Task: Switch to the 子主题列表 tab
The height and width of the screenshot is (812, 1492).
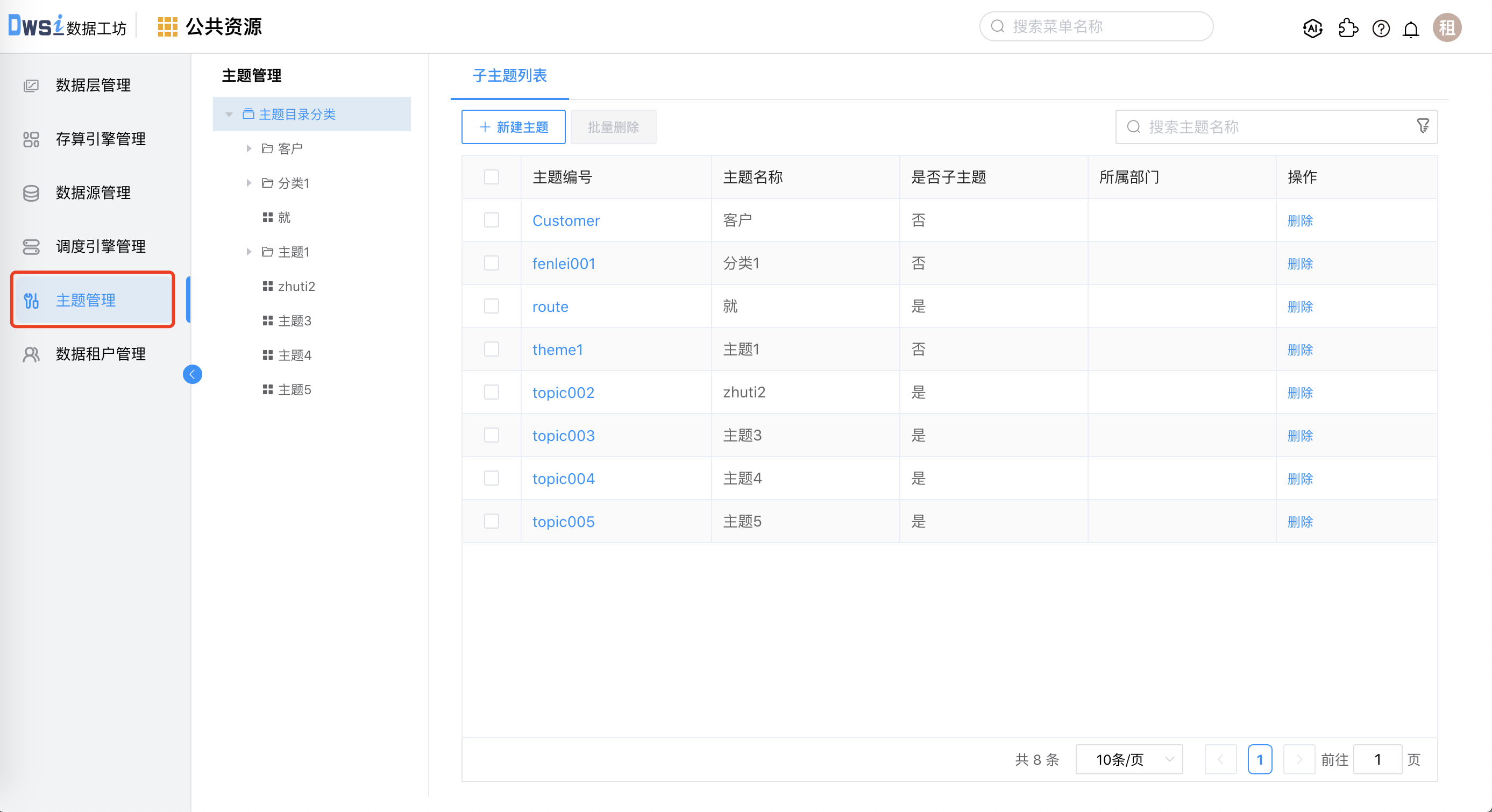Action: 508,76
